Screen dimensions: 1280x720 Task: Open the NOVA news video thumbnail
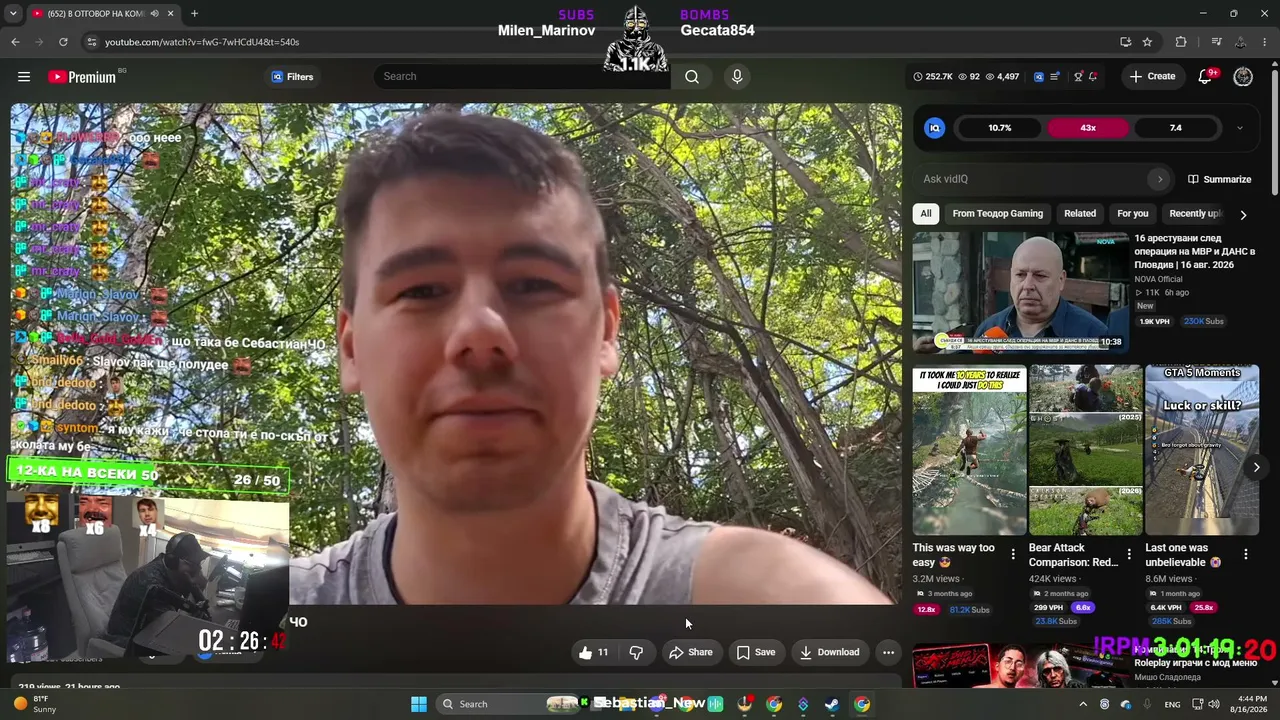tap(1020, 293)
